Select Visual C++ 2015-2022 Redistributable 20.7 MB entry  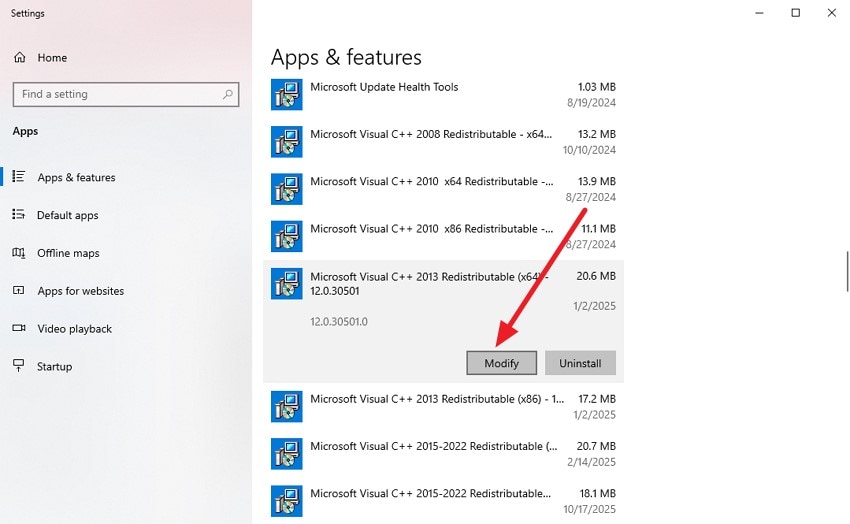443,454
